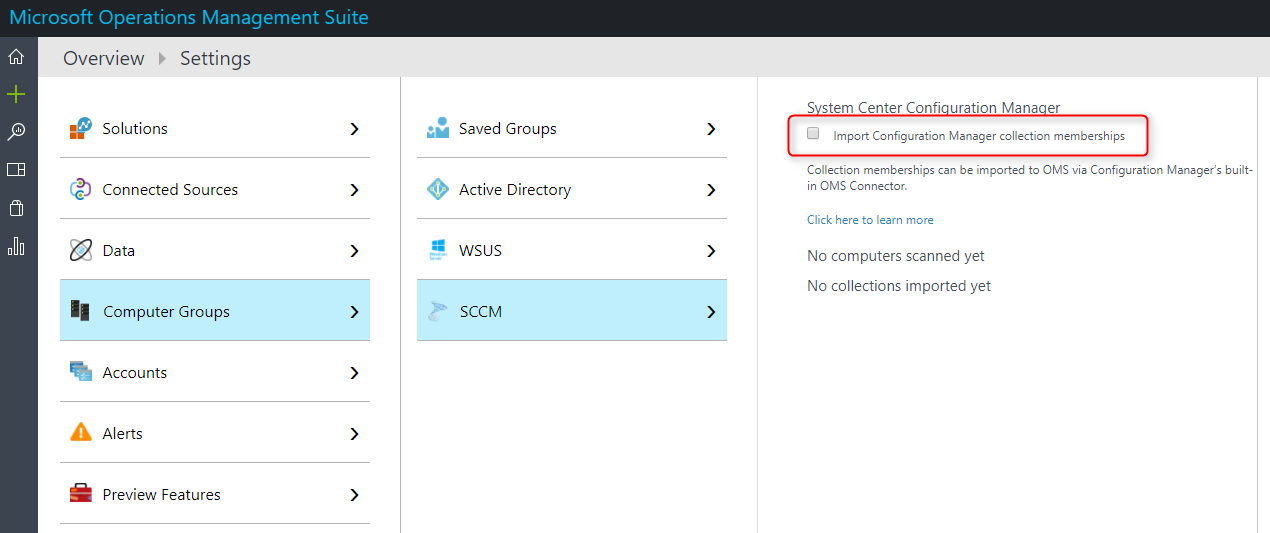Viewport: 1270px width, 533px height.
Task: Expand the Data chevron arrow
Action: [x=354, y=251]
